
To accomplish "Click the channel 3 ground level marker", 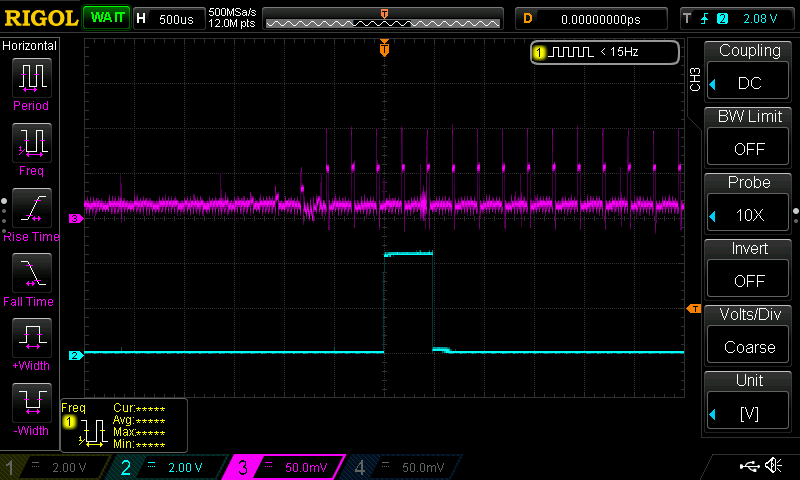I will [76, 218].
